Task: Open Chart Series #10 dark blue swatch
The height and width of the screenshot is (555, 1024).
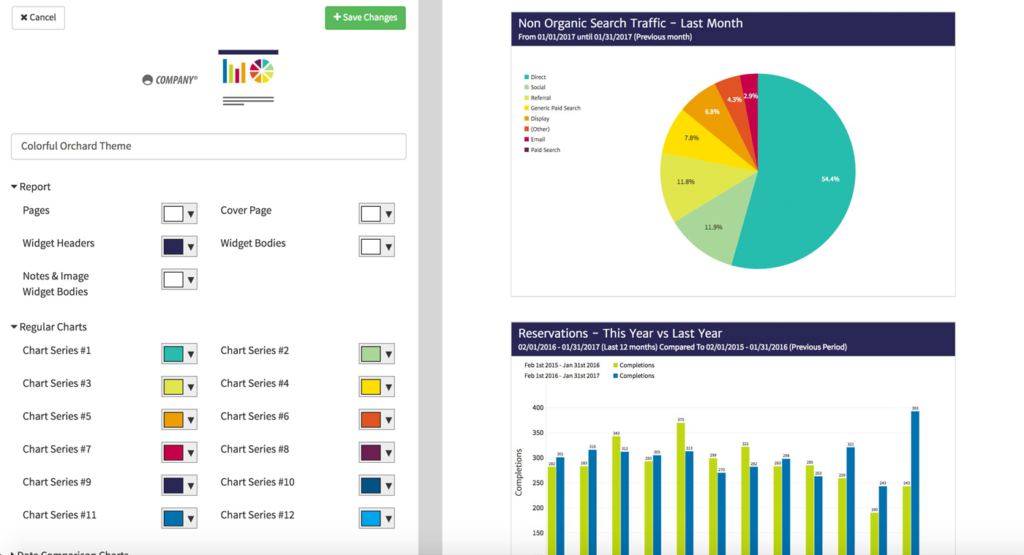Action: point(376,486)
